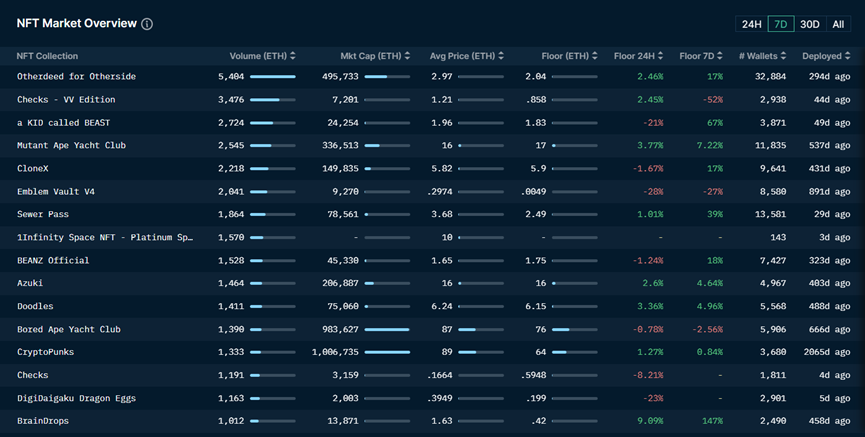Open the CryptoPunks collection row
Screen dimensions: 865x437
click(x=45, y=353)
